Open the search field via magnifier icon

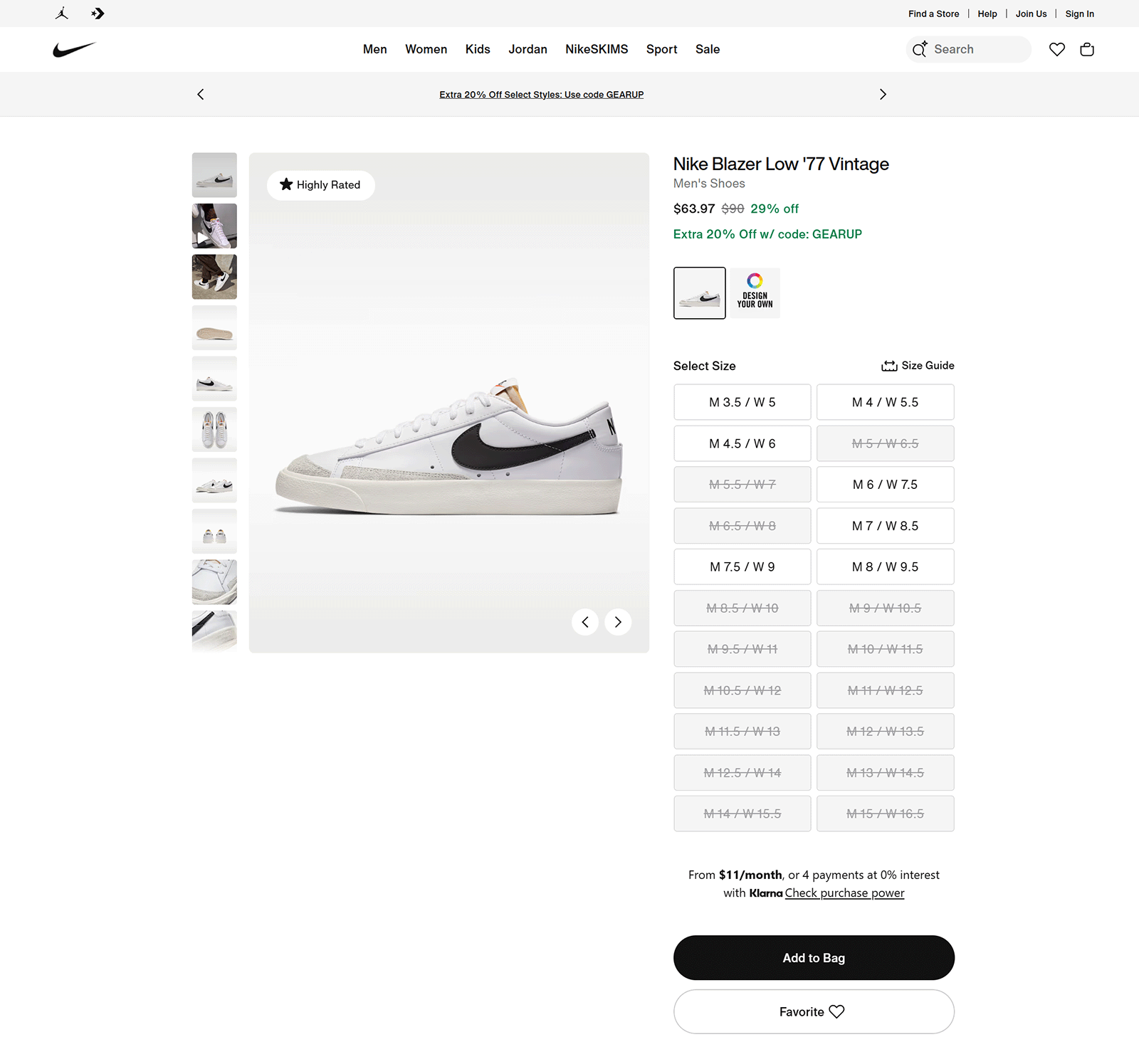(920, 49)
